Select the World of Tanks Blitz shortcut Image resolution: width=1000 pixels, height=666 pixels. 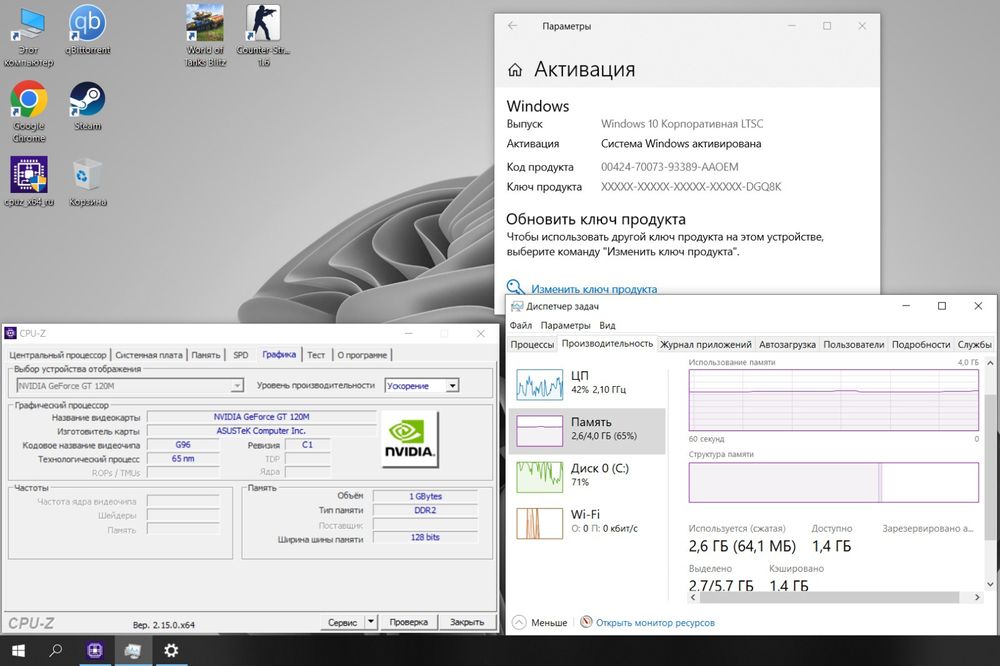[x=205, y=36]
